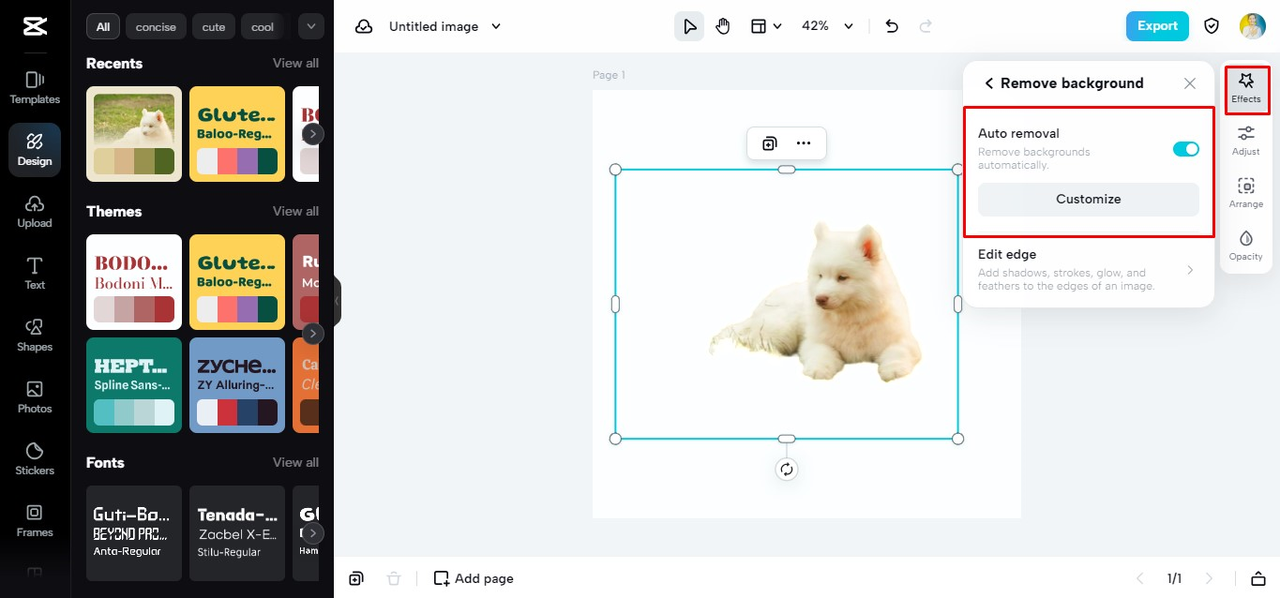Open the shield privacy icon

(x=1211, y=26)
